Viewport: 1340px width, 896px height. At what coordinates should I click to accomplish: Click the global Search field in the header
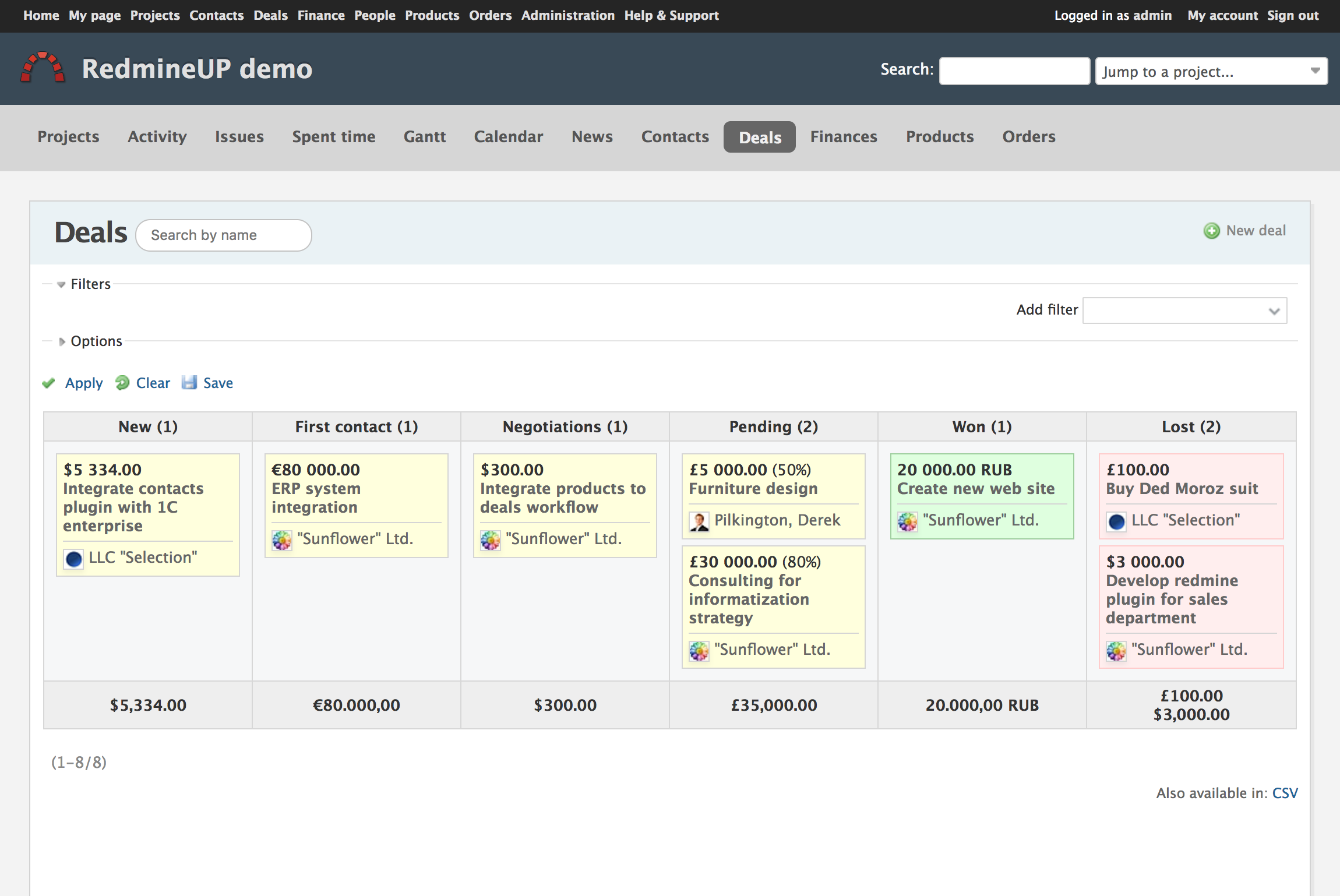coord(1014,70)
